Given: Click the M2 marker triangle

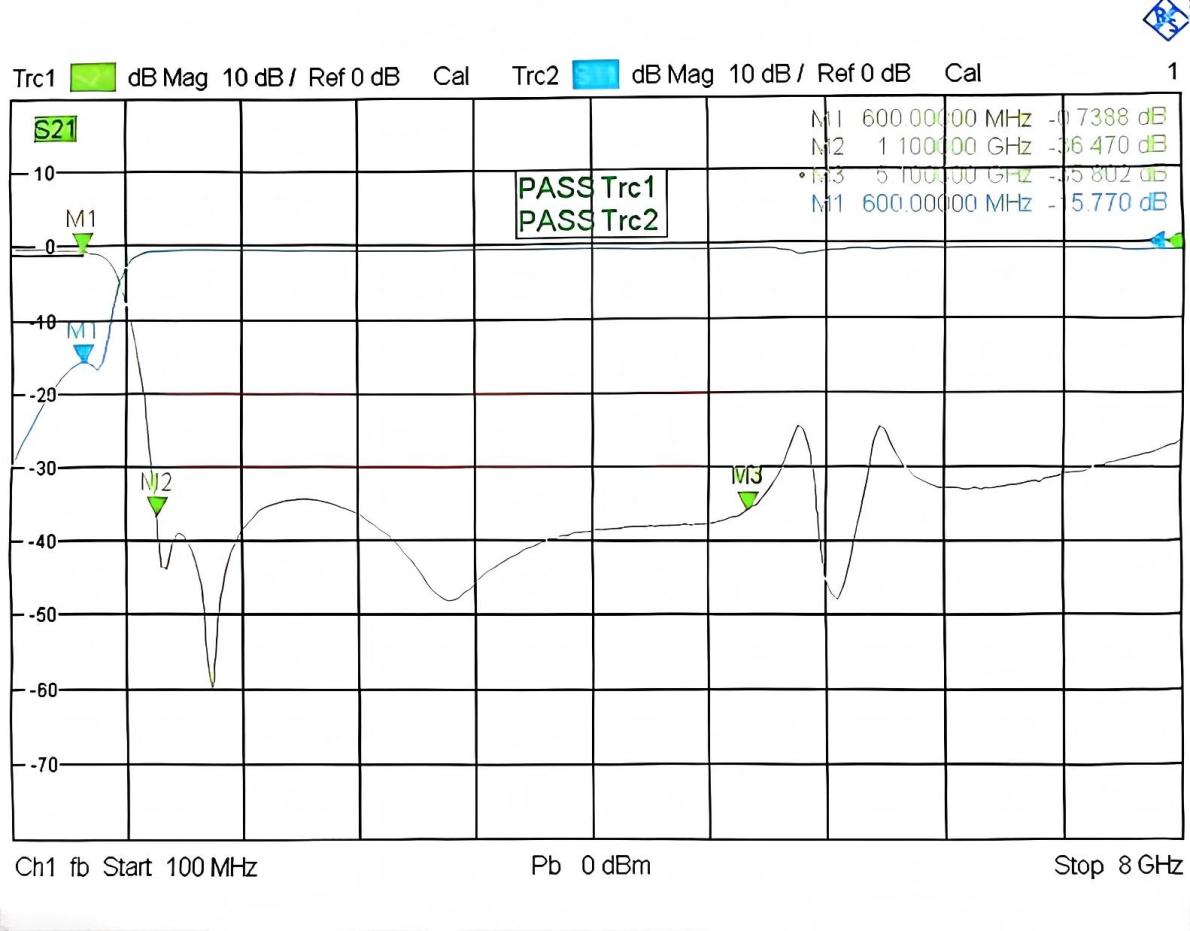Looking at the screenshot, I should coord(157,504).
